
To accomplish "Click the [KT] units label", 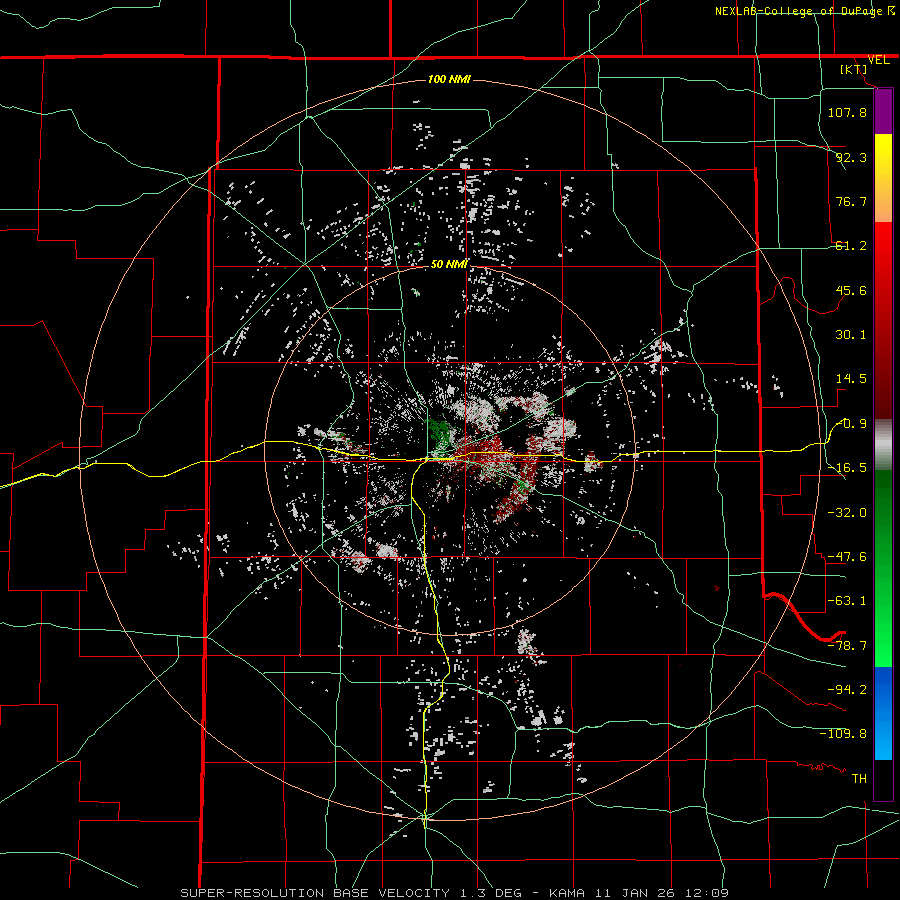I will 854,69.
